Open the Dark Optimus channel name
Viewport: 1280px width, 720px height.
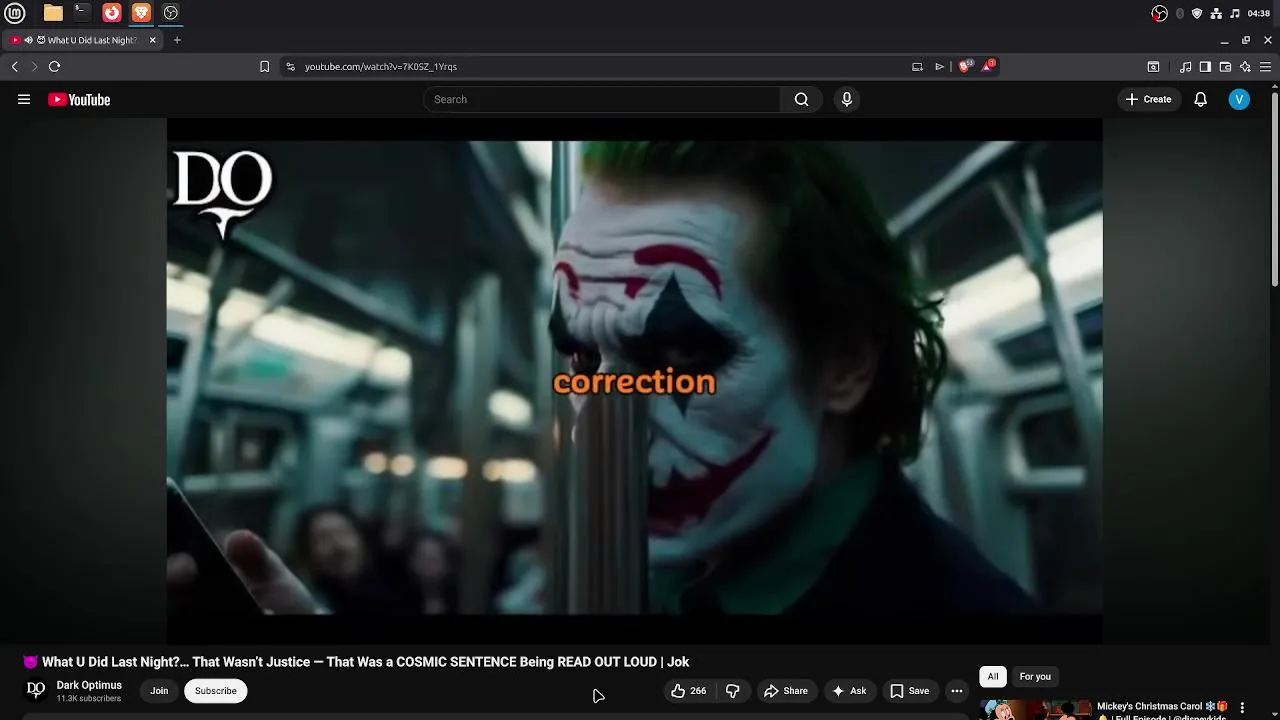(89, 685)
